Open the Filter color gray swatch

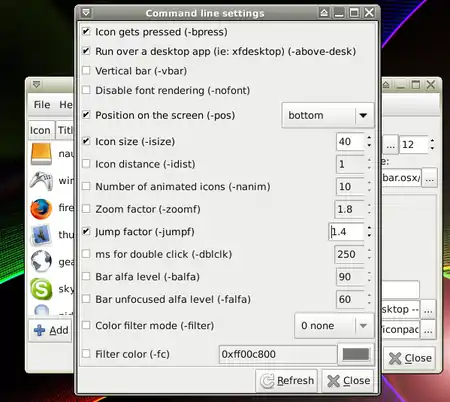click(356, 354)
